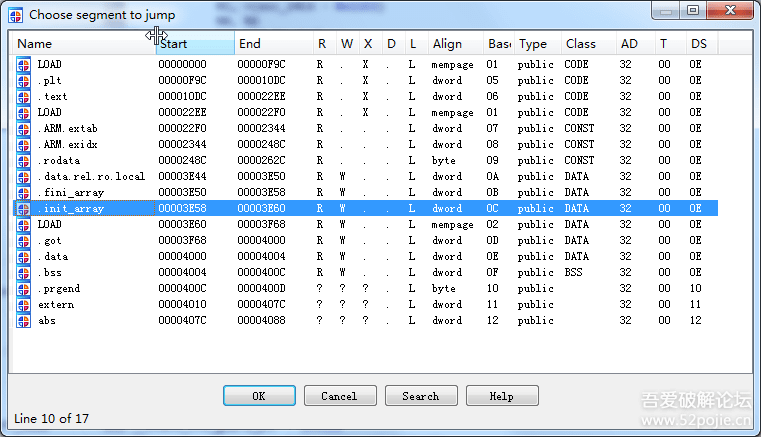Screen dimensions: 761x437
Task: Maximize the Choose segment dialog
Action: click(693, 10)
